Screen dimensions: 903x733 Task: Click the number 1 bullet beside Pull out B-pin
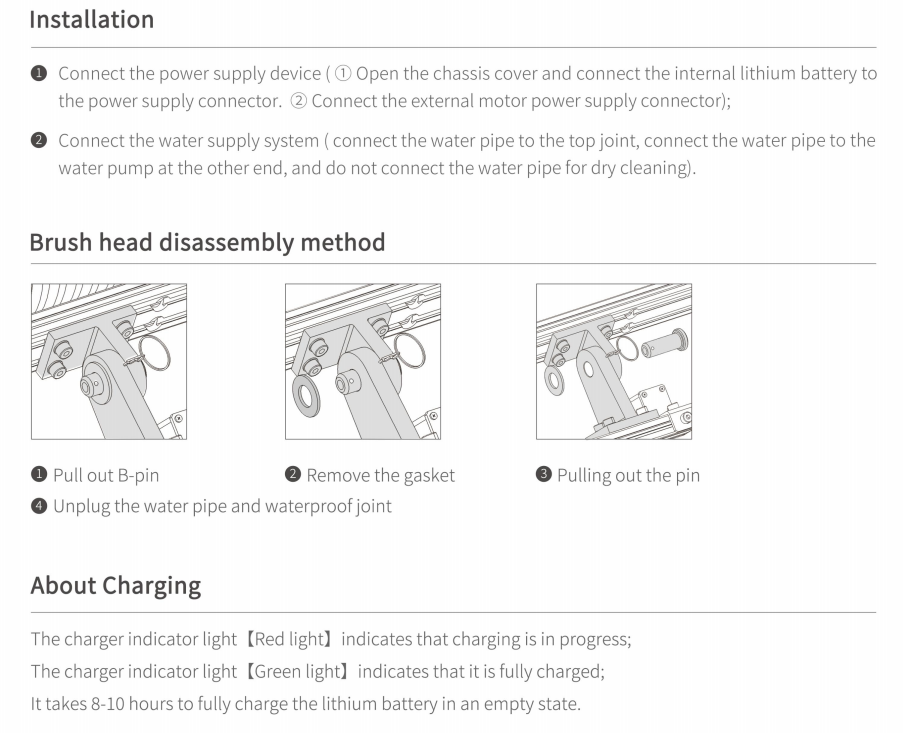[x=39, y=474]
